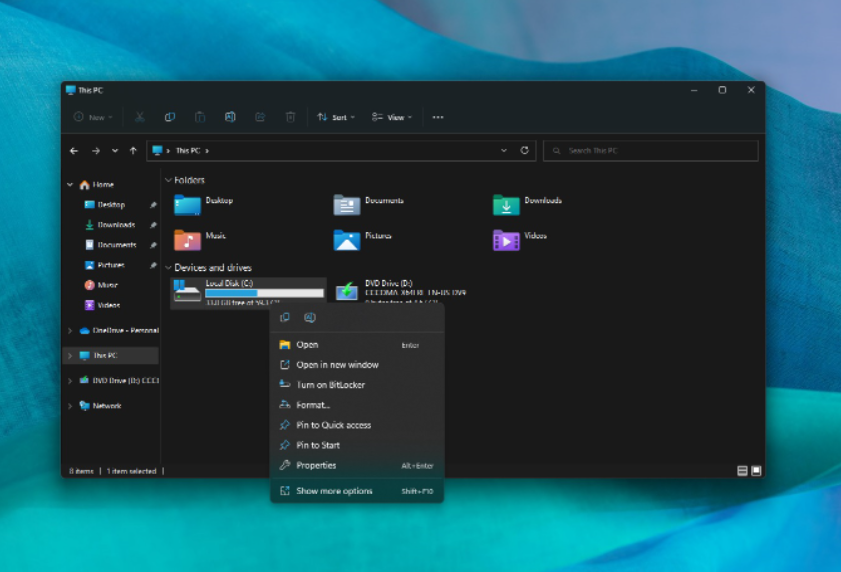Expand OneDrive - Personal tree node

pos(70,331)
